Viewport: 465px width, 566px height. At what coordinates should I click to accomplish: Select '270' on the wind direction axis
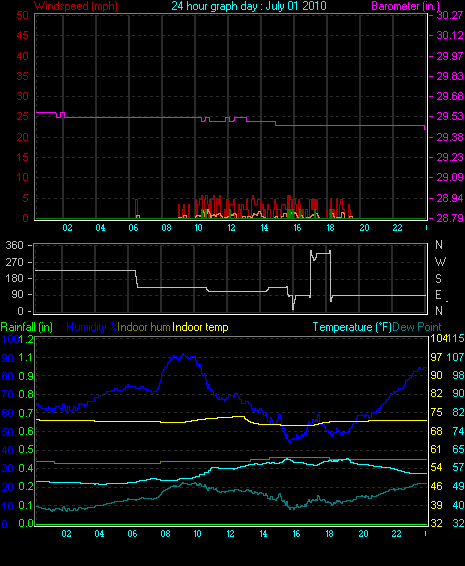point(15,262)
